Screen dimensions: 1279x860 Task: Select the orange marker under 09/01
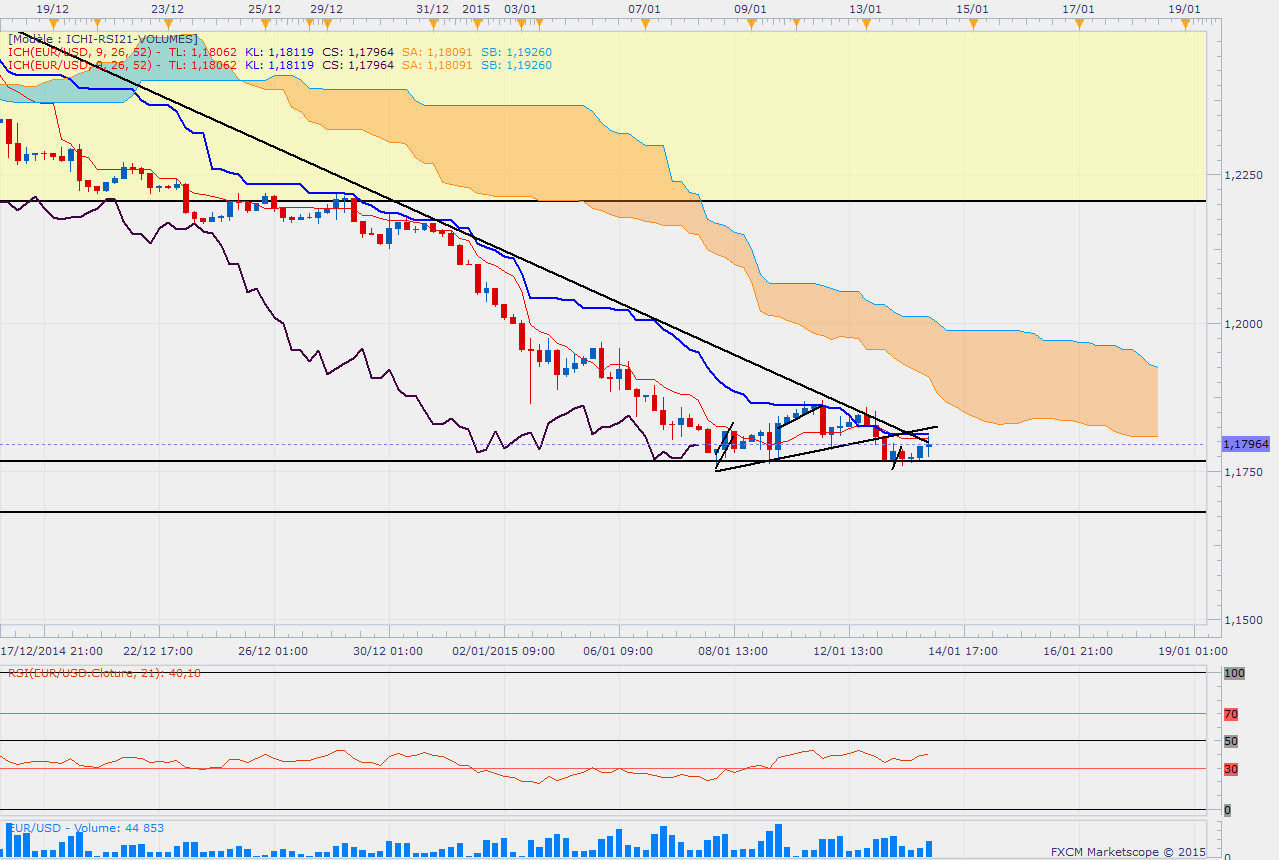[x=750, y=20]
